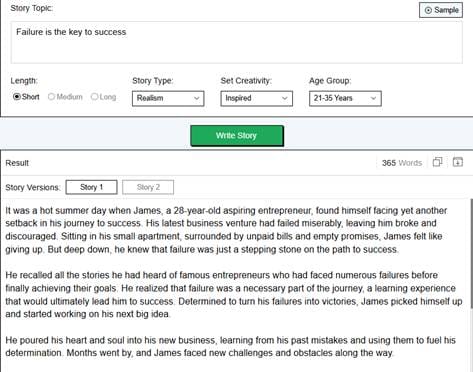Open the Age Group 21-35 Years dropdown
473x372 pixels.
click(x=345, y=98)
